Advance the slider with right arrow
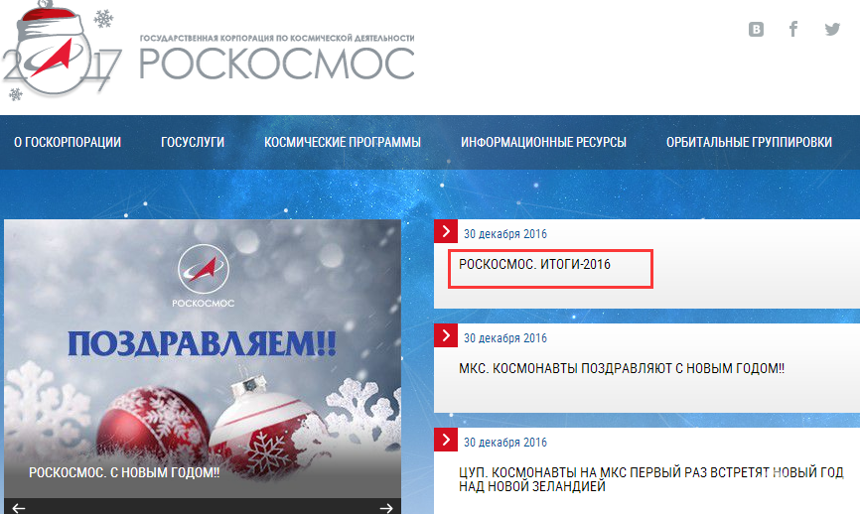This screenshot has width=860, height=514. click(x=386, y=508)
